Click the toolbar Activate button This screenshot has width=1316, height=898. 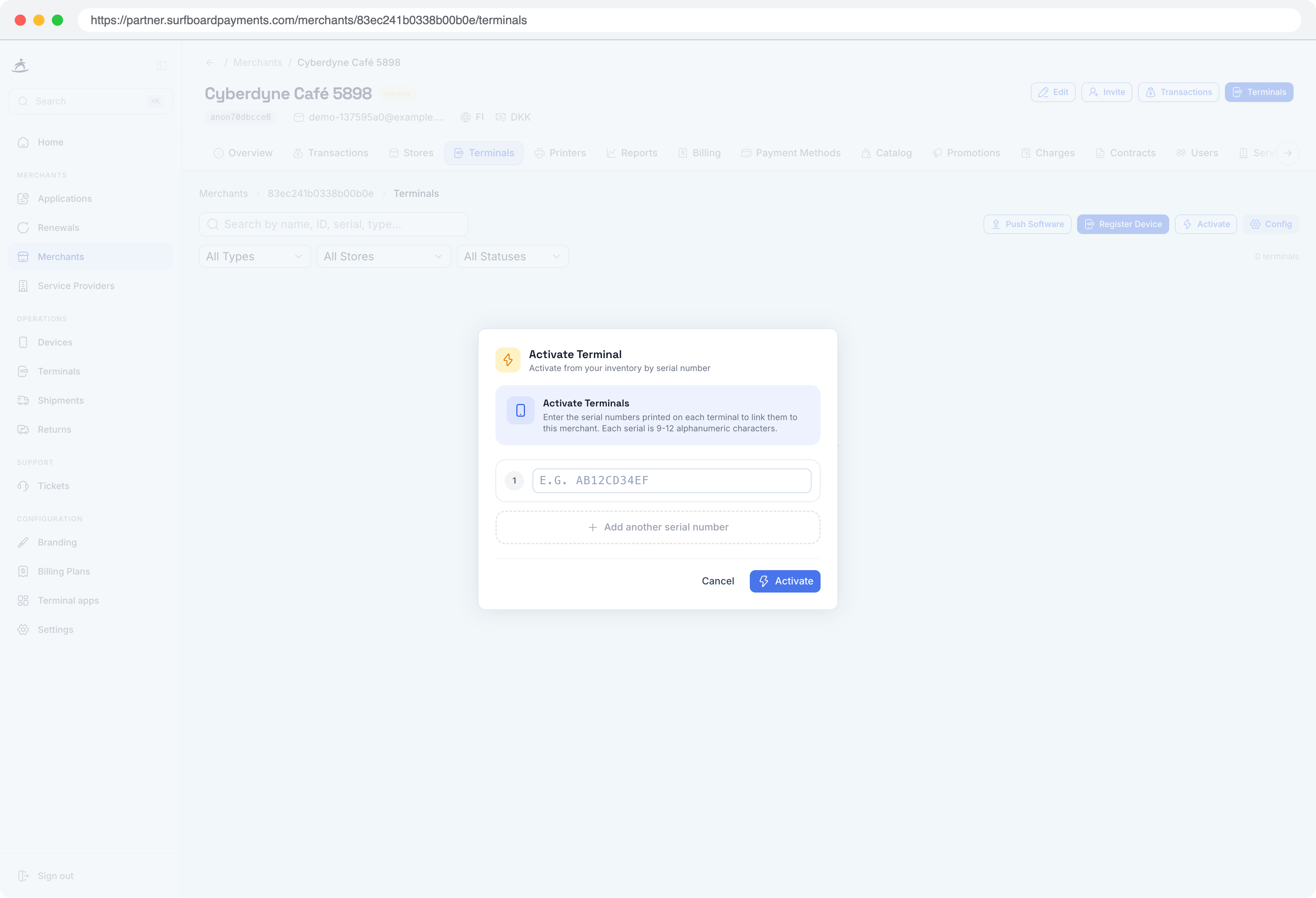[x=1206, y=224]
